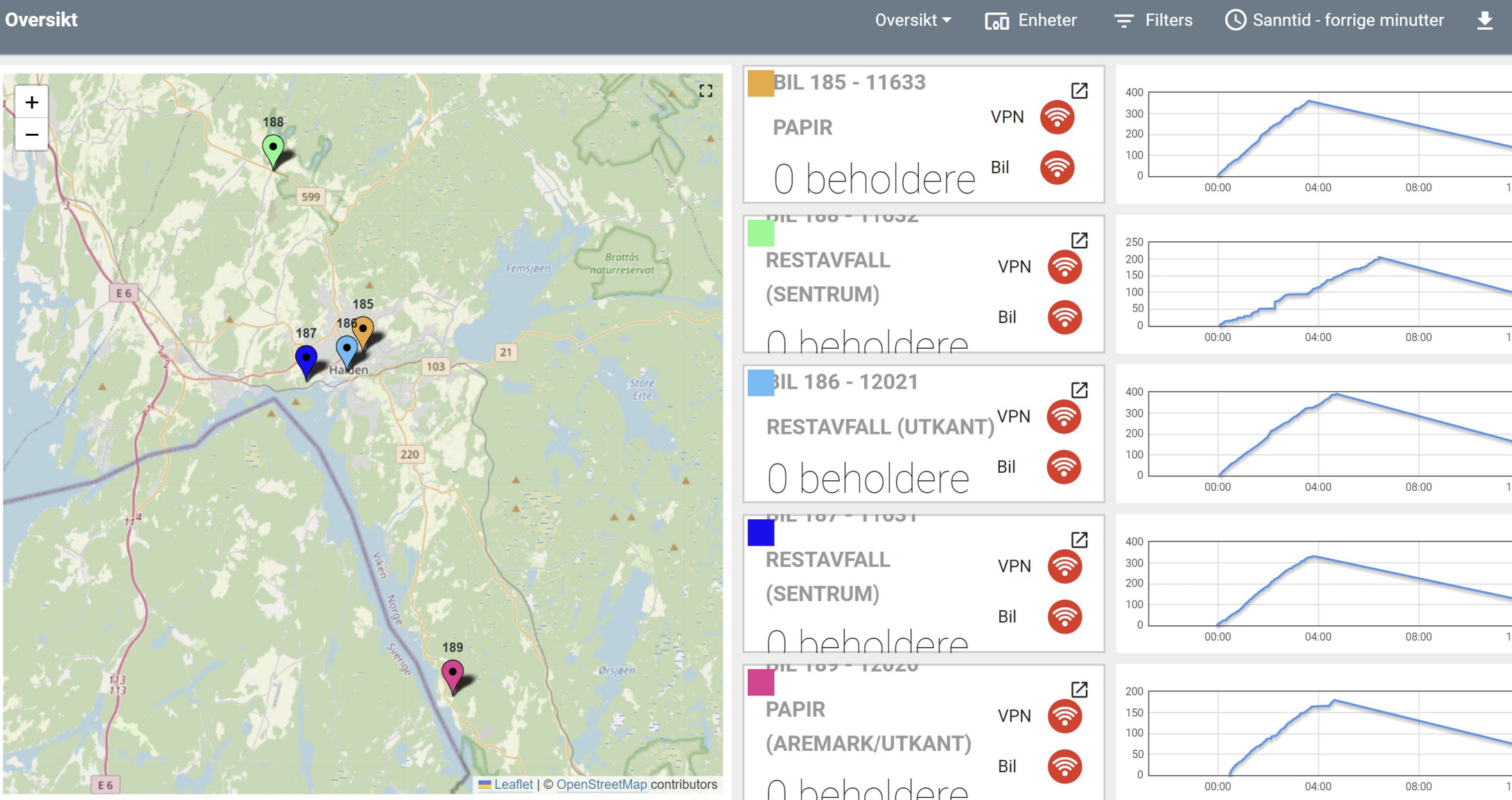Viewport: 1512px width, 800px height.
Task: Click Bil wifi status icon for BIL 186
Action: coord(1064,467)
